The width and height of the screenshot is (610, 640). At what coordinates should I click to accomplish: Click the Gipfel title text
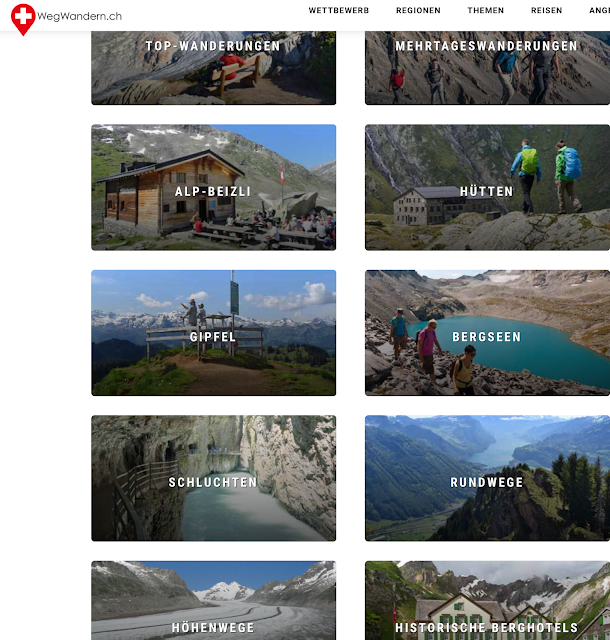point(213,337)
